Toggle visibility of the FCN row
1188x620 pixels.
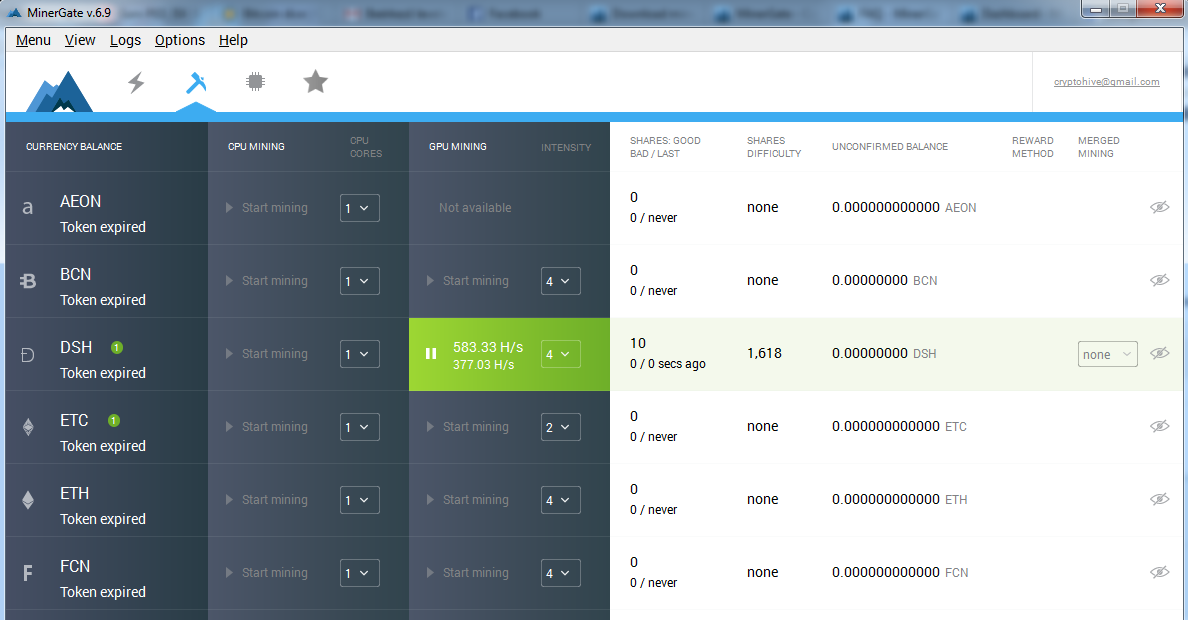(1159, 572)
